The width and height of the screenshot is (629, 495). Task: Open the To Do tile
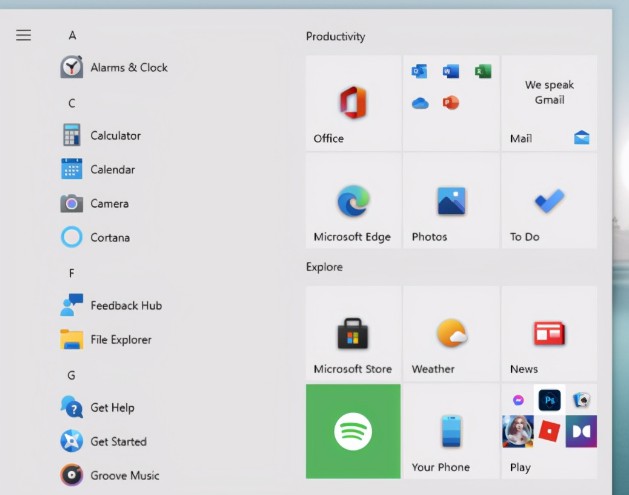(x=550, y=201)
